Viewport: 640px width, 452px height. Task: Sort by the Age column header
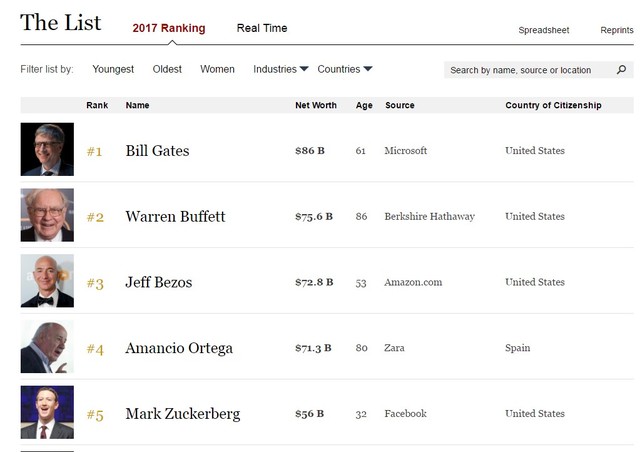(364, 105)
